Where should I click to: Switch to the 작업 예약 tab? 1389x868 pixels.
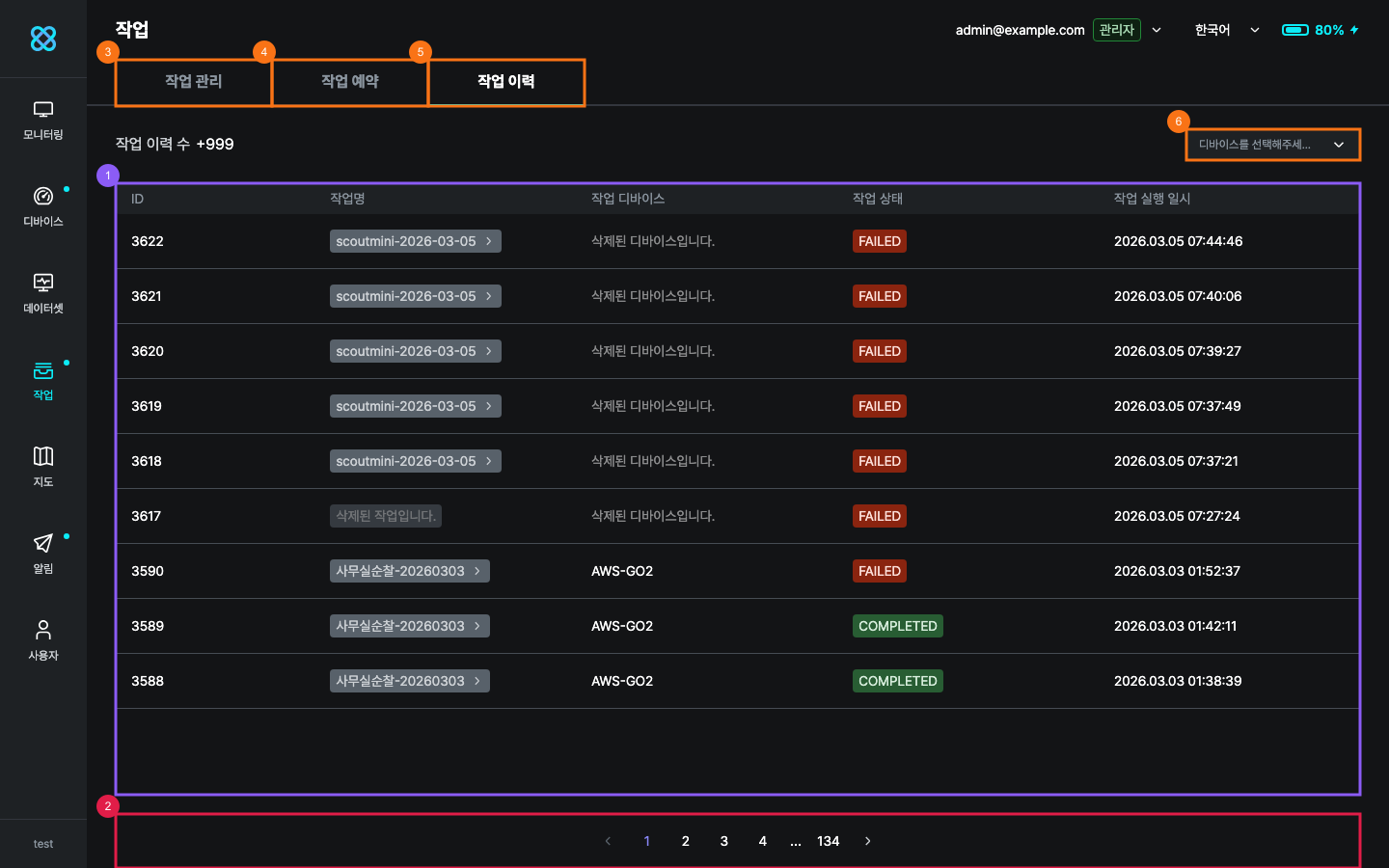350,82
